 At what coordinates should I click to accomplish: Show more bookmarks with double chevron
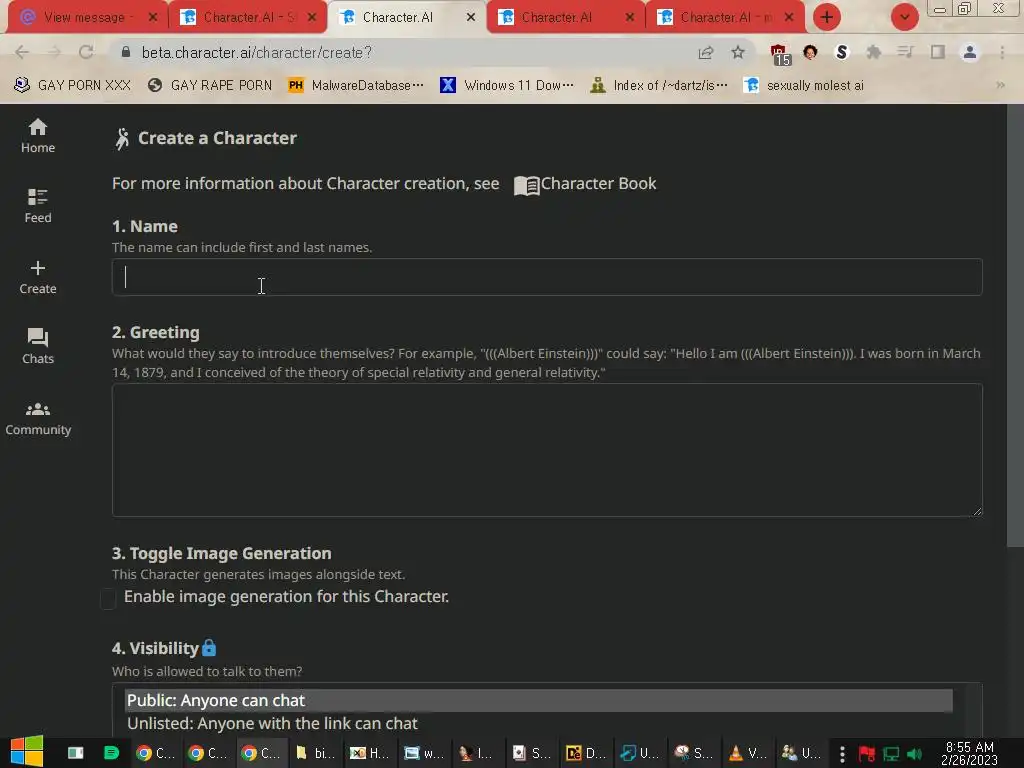pyautogui.click(x=1000, y=86)
